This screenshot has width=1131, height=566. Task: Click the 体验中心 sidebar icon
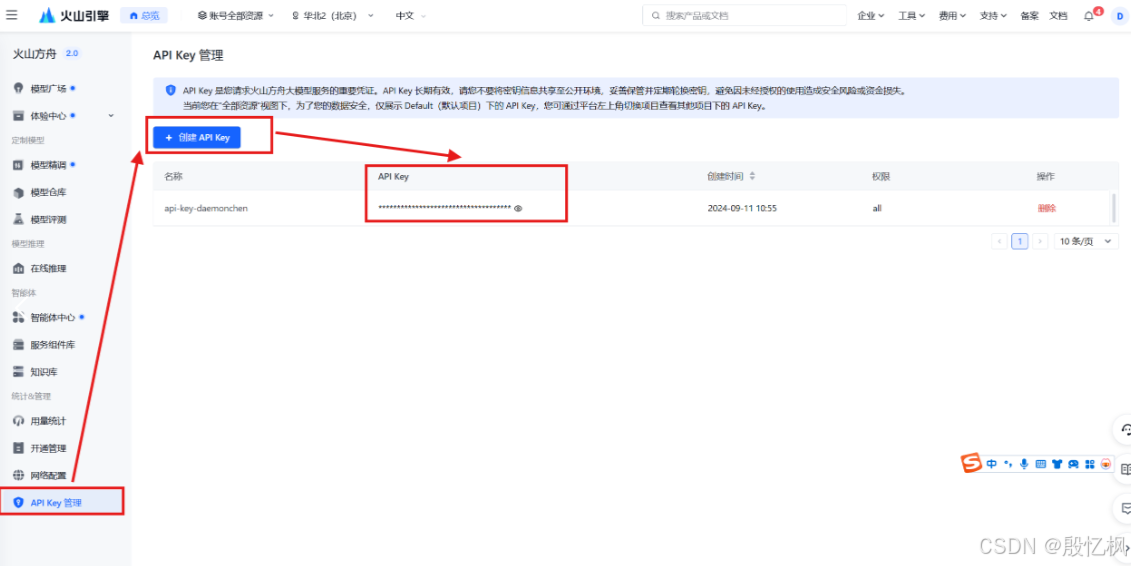(x=19, y=115)
